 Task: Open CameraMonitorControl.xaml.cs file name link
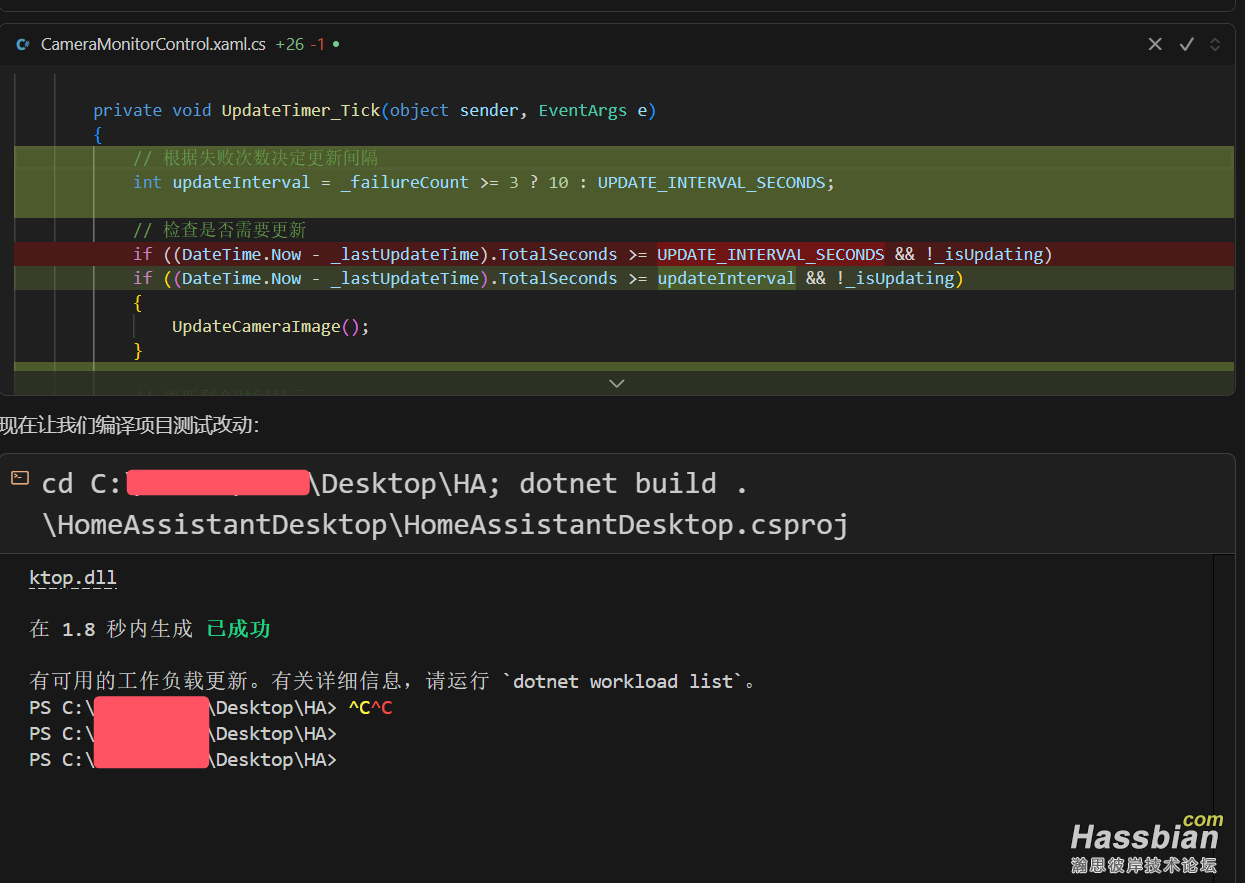tap(153, 44)
